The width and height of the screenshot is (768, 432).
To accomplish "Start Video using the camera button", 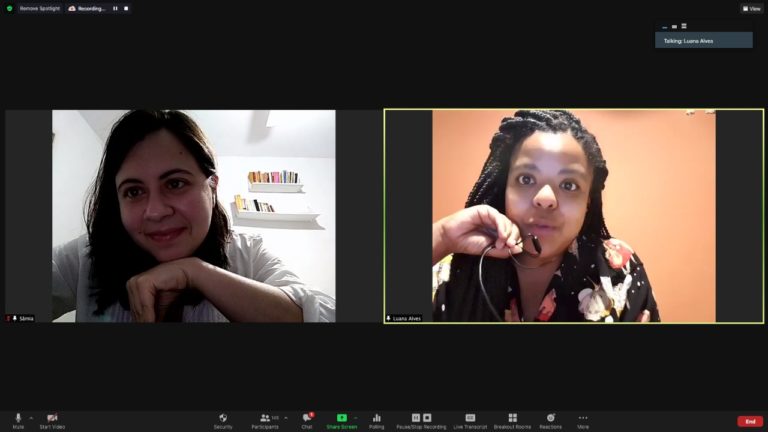I will [52, 420].
